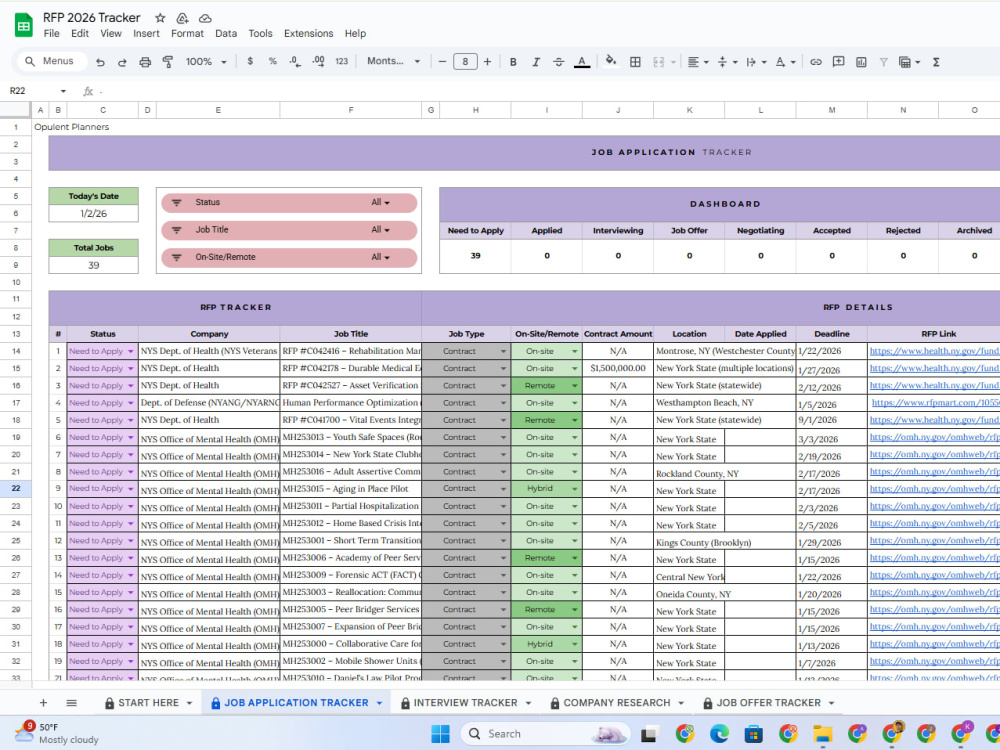Select the Paint format tool
This screenshot has height=750, width=1000.
coord(168,62)
